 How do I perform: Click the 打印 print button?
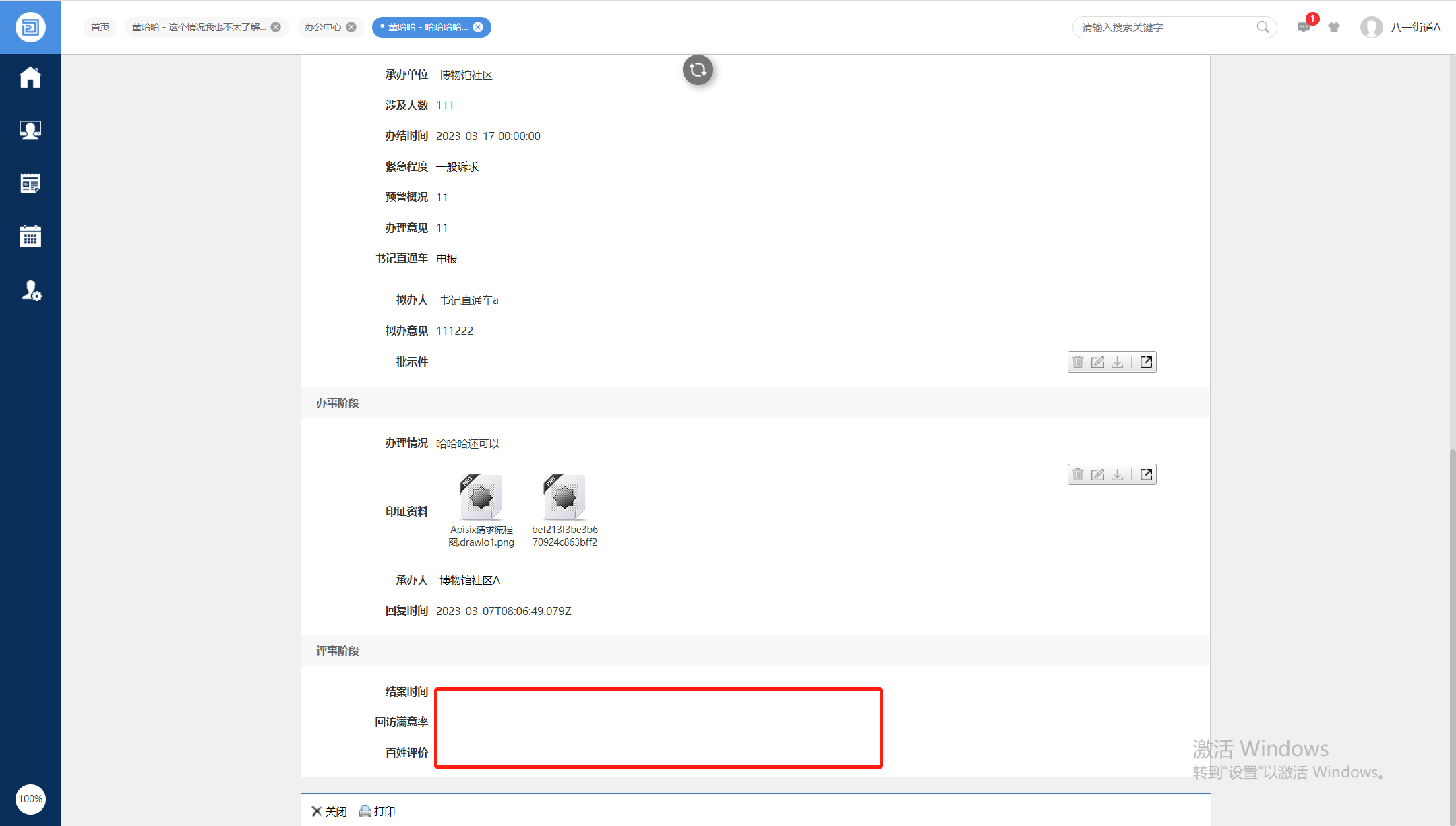tap(377, 811)
